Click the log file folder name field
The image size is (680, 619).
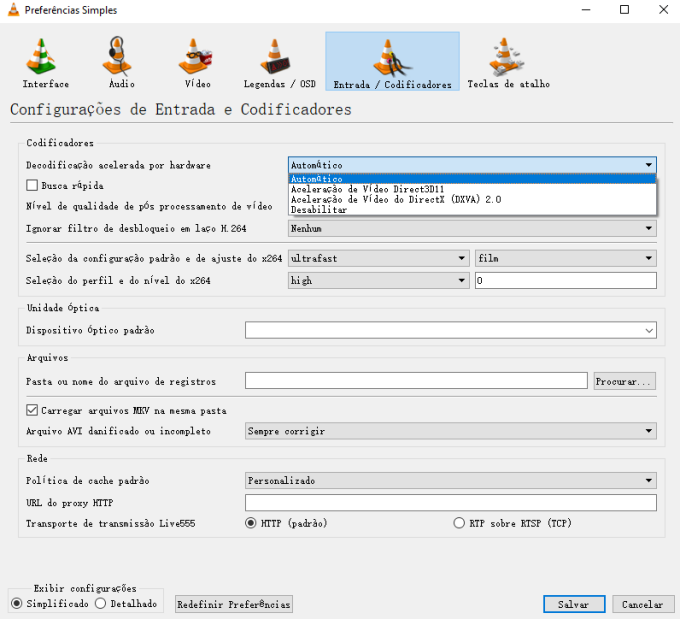[x=416, y=380]
